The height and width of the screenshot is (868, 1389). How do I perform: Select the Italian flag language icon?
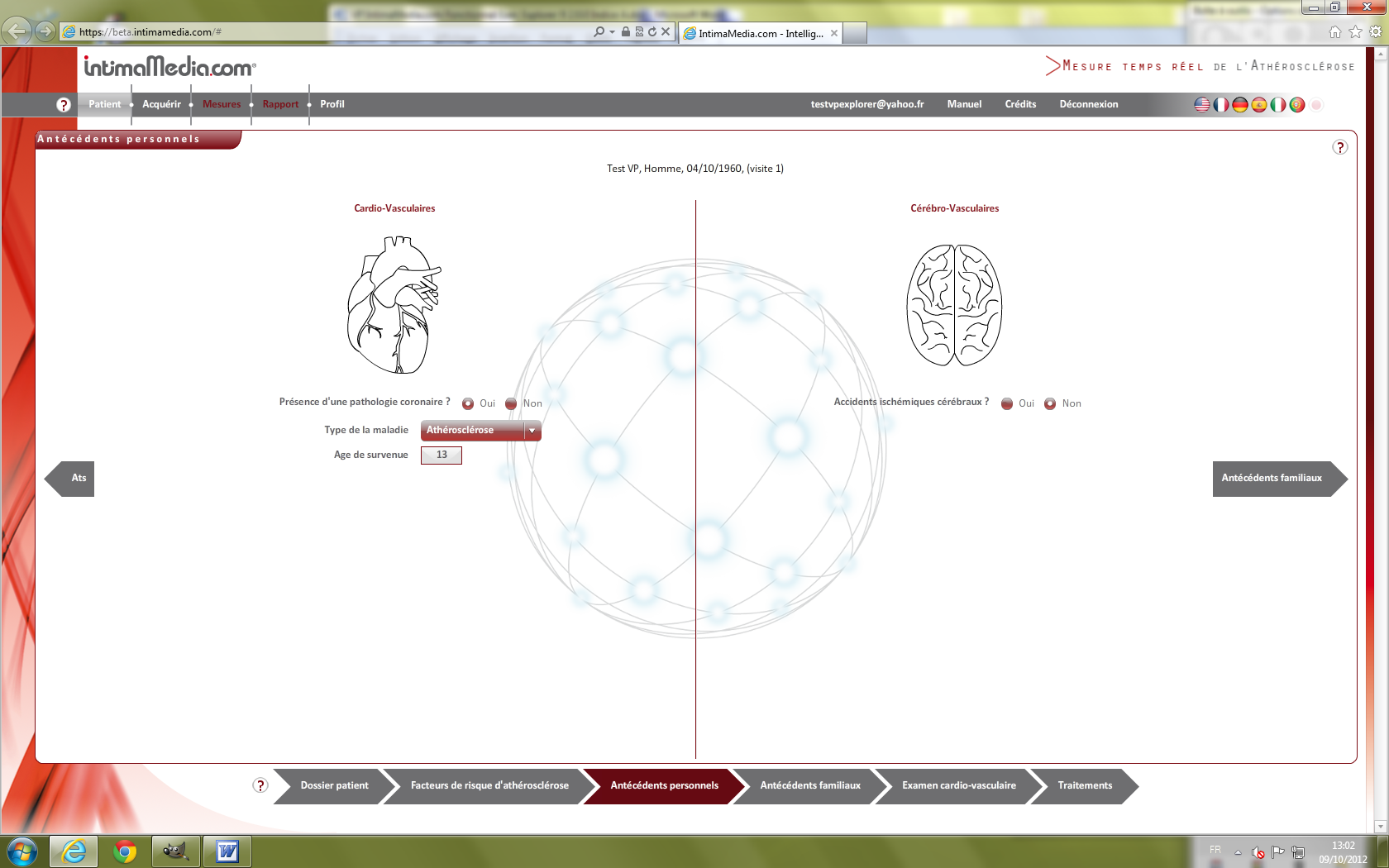tap(1277, 105)
